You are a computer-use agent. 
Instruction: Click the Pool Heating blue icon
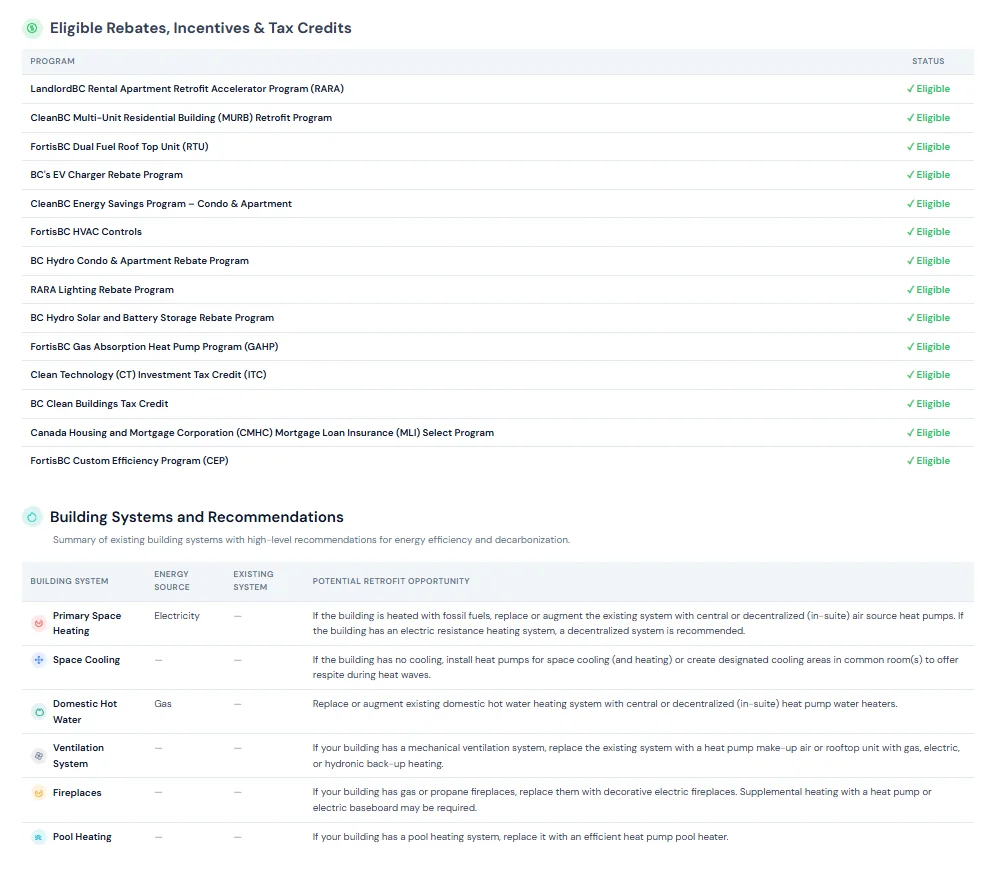(39, 837)
